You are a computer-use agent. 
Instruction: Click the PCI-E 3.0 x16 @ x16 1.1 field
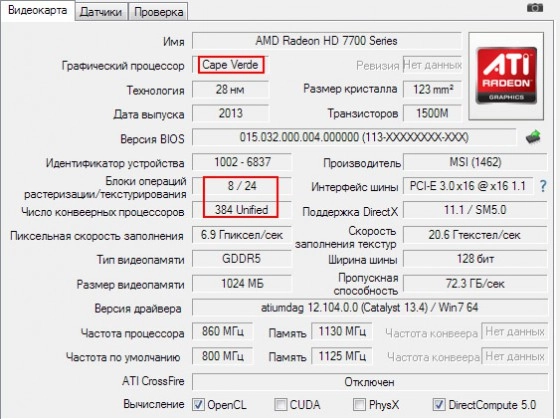pos(468,186)
